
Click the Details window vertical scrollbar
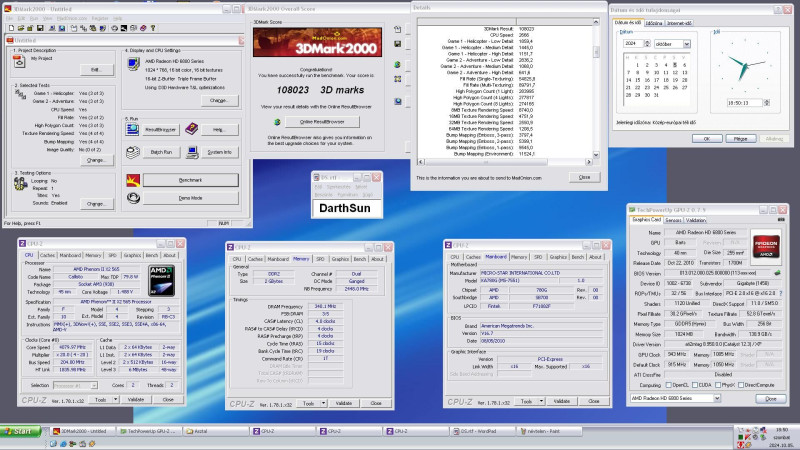tap(596, 89)
